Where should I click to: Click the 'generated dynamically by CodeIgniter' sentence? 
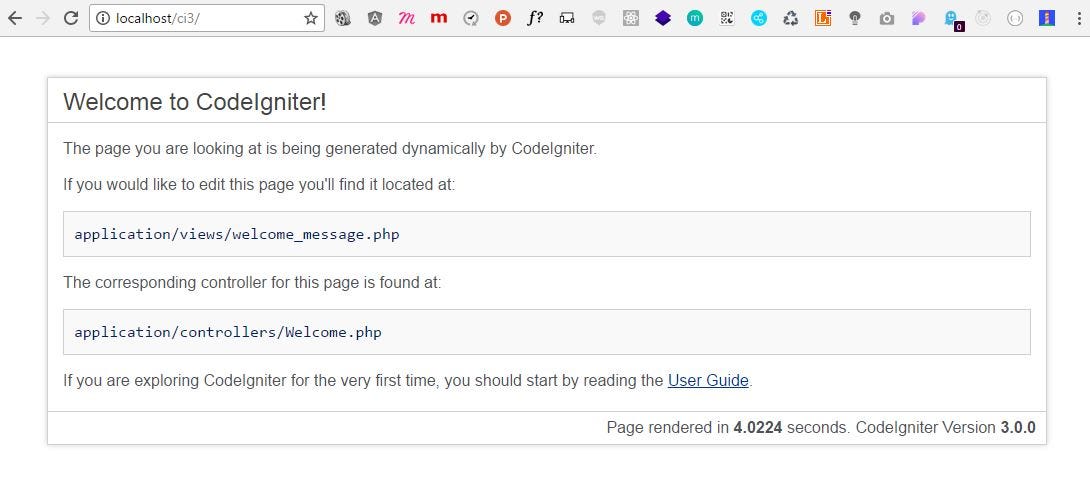click(330, 148)
